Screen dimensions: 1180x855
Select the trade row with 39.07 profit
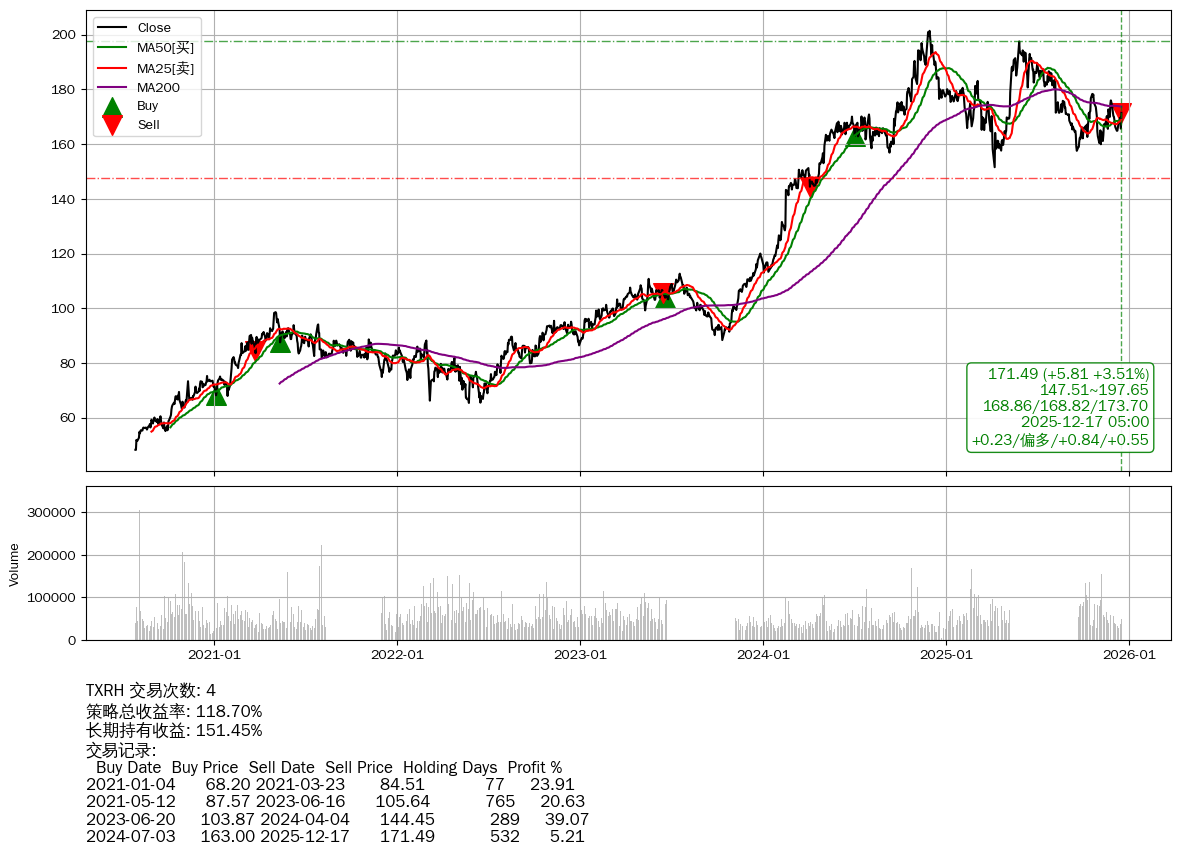pyautogui.click(x=336, y=819)
